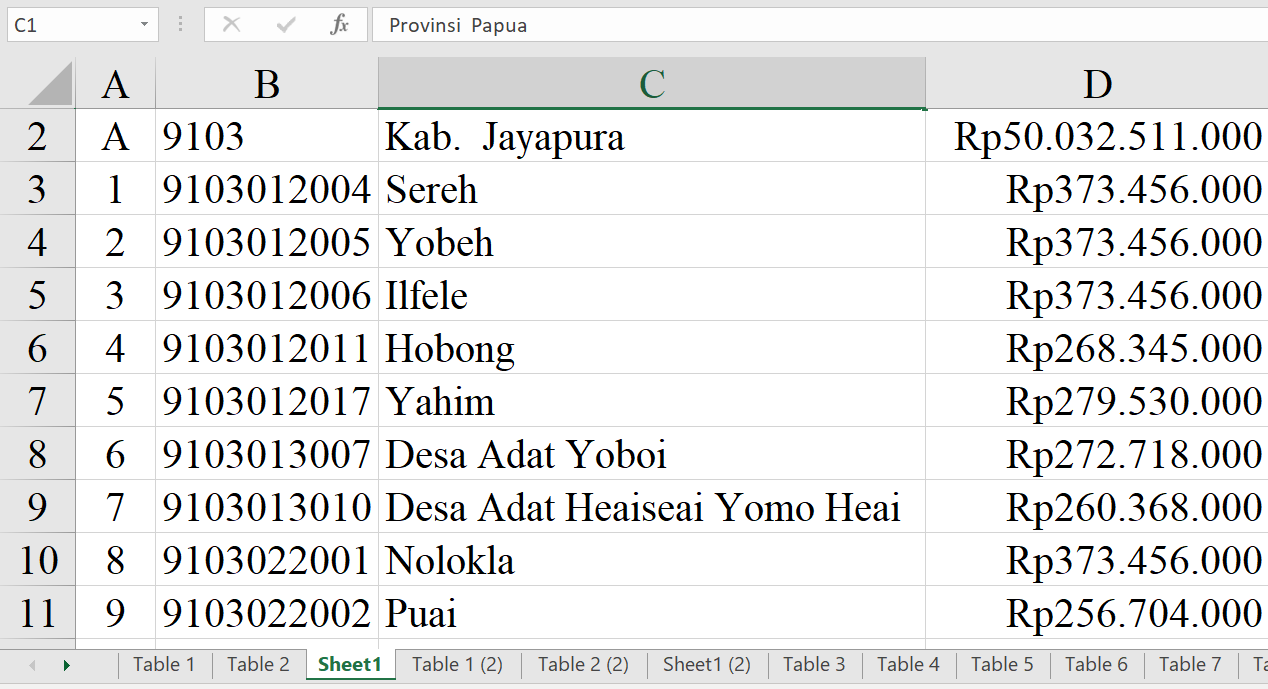Click the previous-sheet scroll arrow
The width and height of the screenshot is (1268, 689).
tap(32, 665)
